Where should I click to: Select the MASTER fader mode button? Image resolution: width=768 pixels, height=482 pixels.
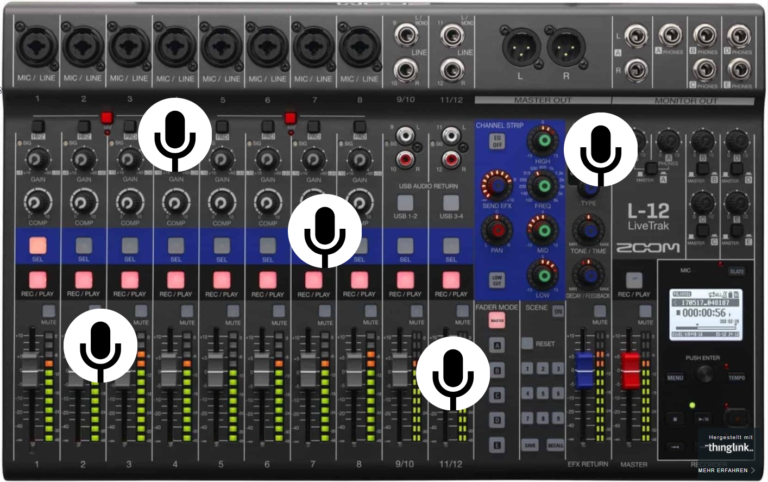click(x=497, y=320)
